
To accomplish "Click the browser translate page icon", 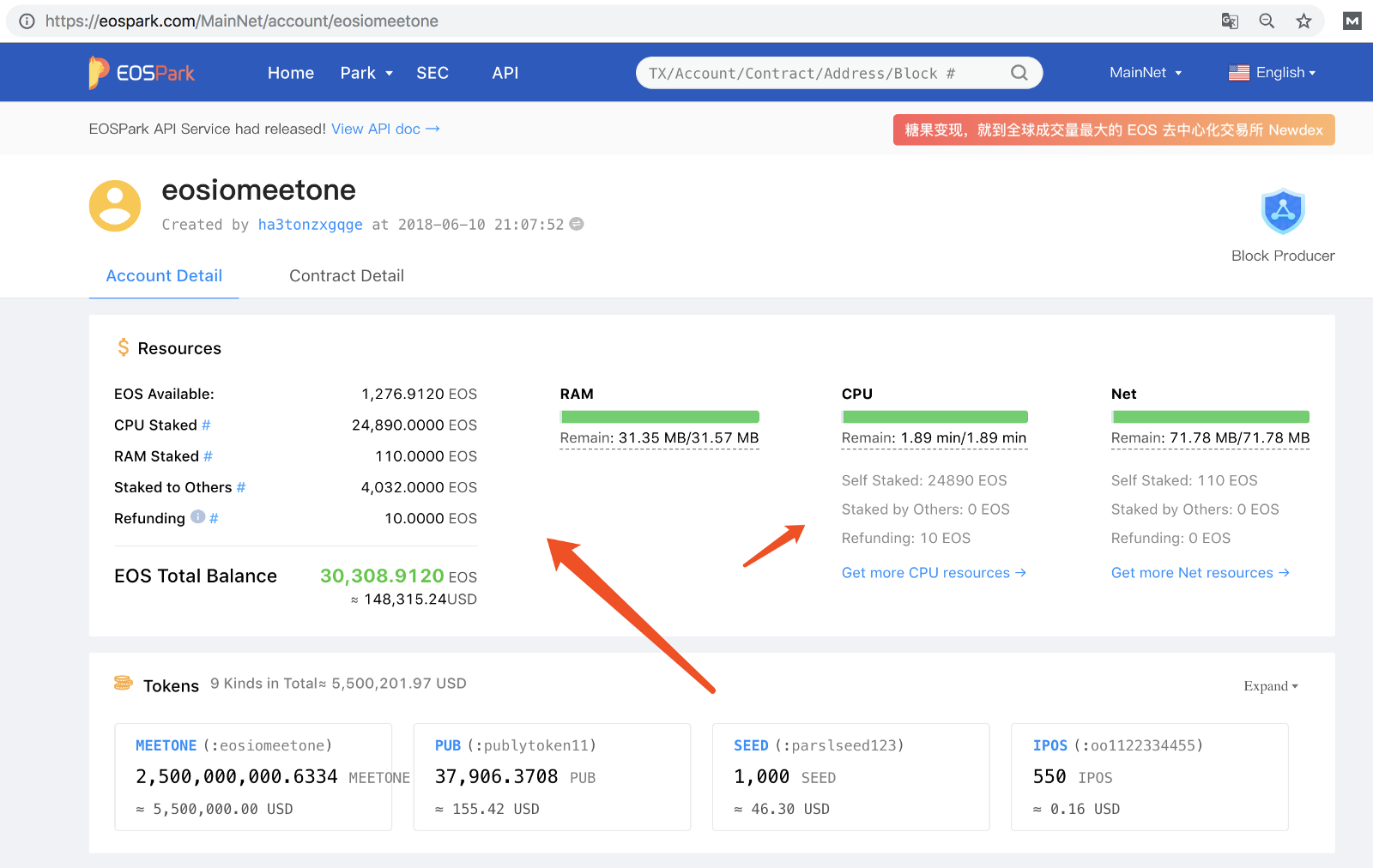I will (1230, 21).
